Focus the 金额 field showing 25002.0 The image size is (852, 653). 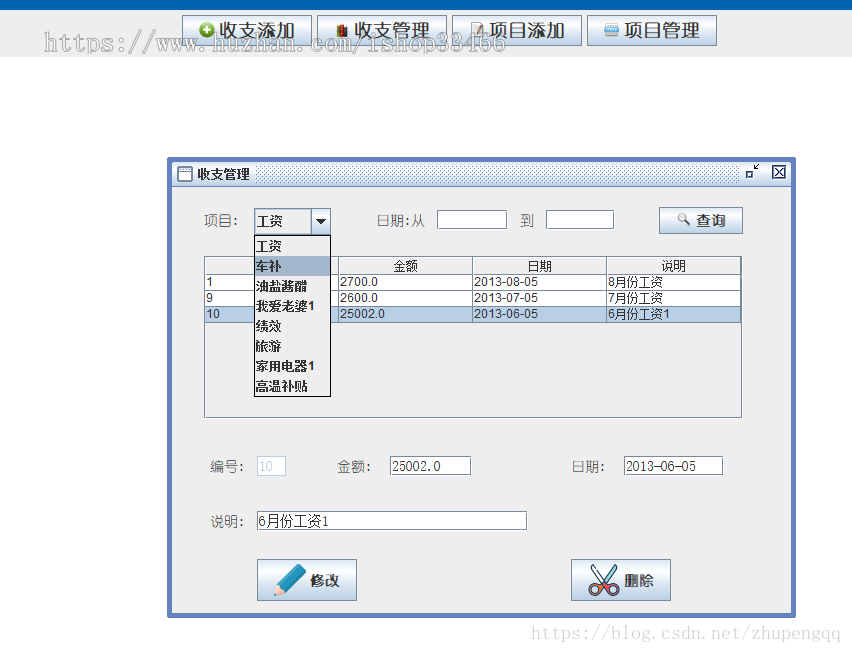click(x=430, y=466)
